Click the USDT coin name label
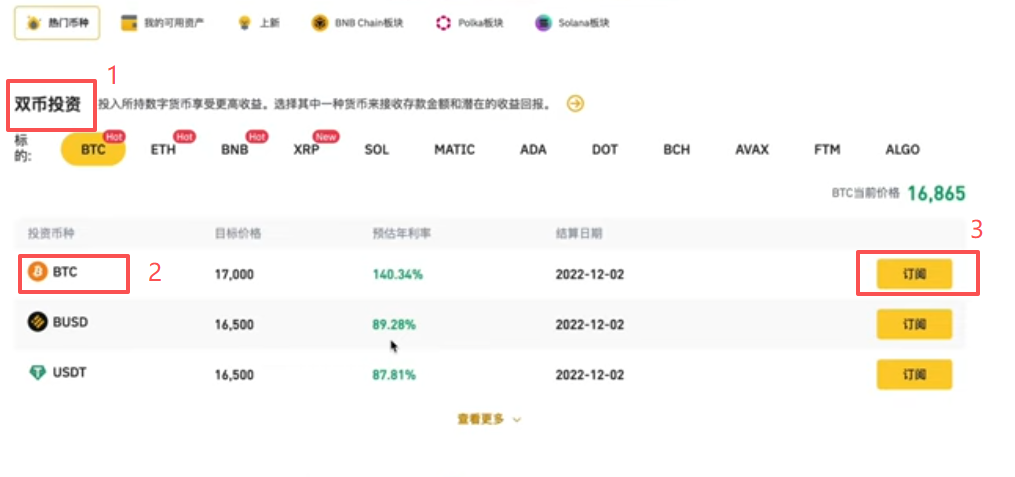This screenshot has height=477, width=1015. (x=70, y=373)
